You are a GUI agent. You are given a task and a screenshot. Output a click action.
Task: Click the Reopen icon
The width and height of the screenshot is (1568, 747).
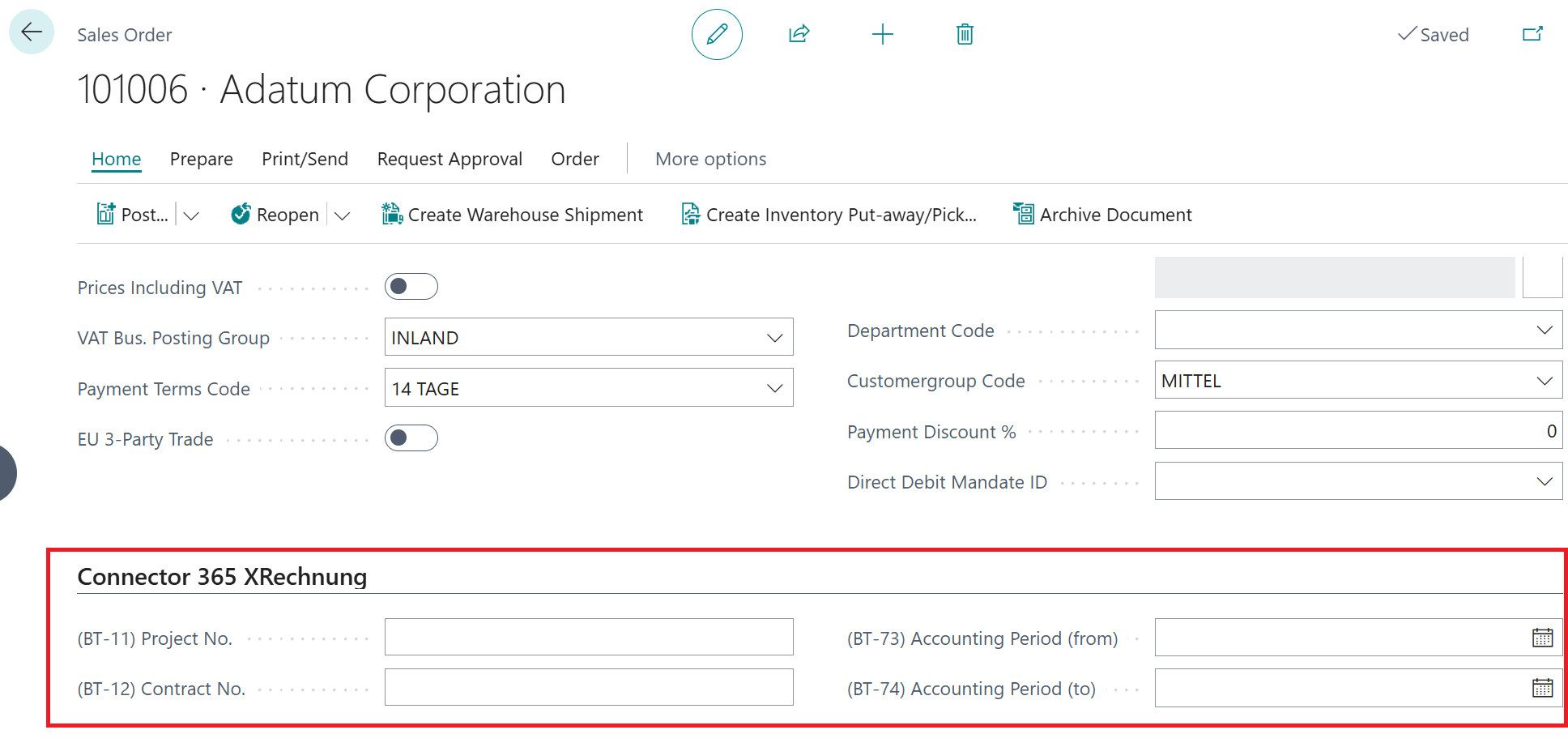(x=241, y=214)
